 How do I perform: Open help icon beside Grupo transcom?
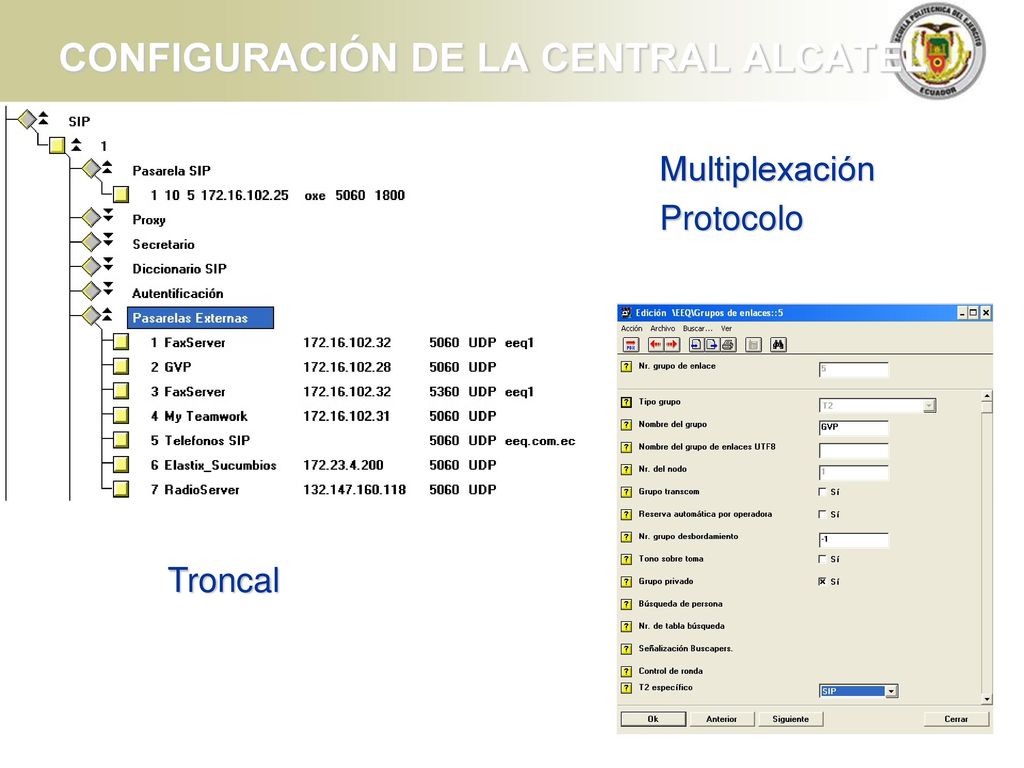tap(626, 492)
